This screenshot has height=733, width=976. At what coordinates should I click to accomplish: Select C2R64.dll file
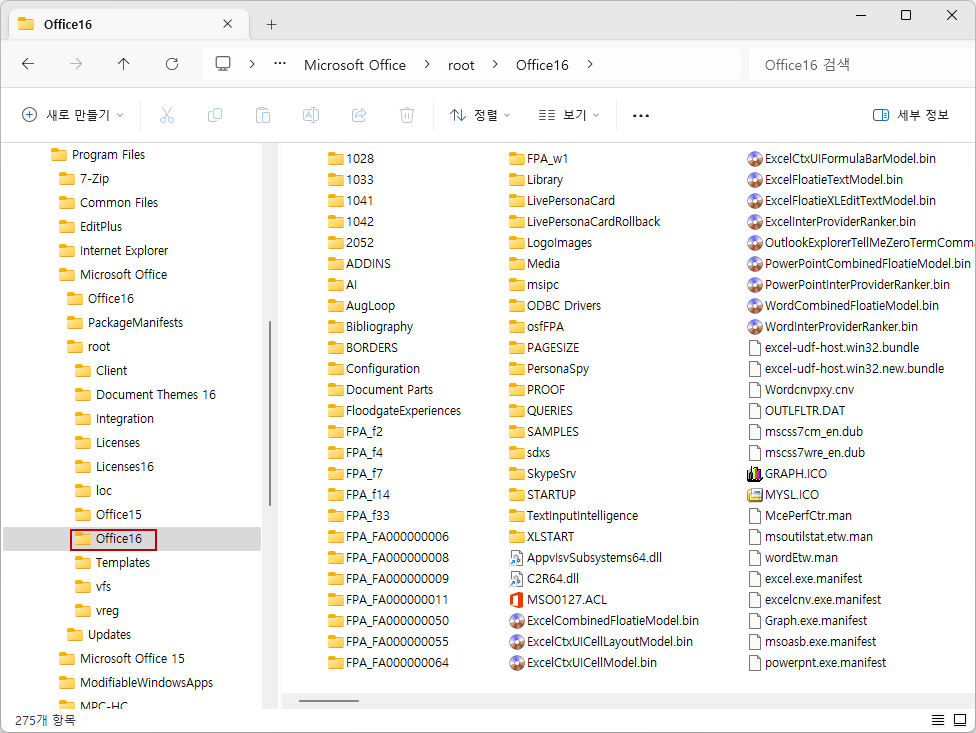coord(545,579)
